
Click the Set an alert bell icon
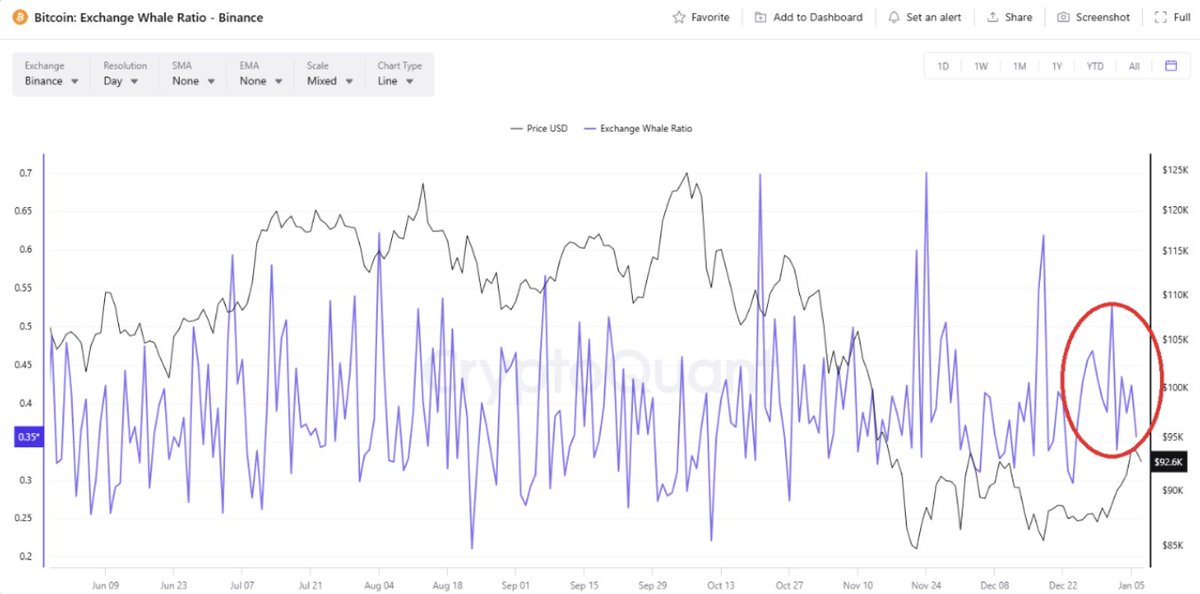[x=894, y=17]
